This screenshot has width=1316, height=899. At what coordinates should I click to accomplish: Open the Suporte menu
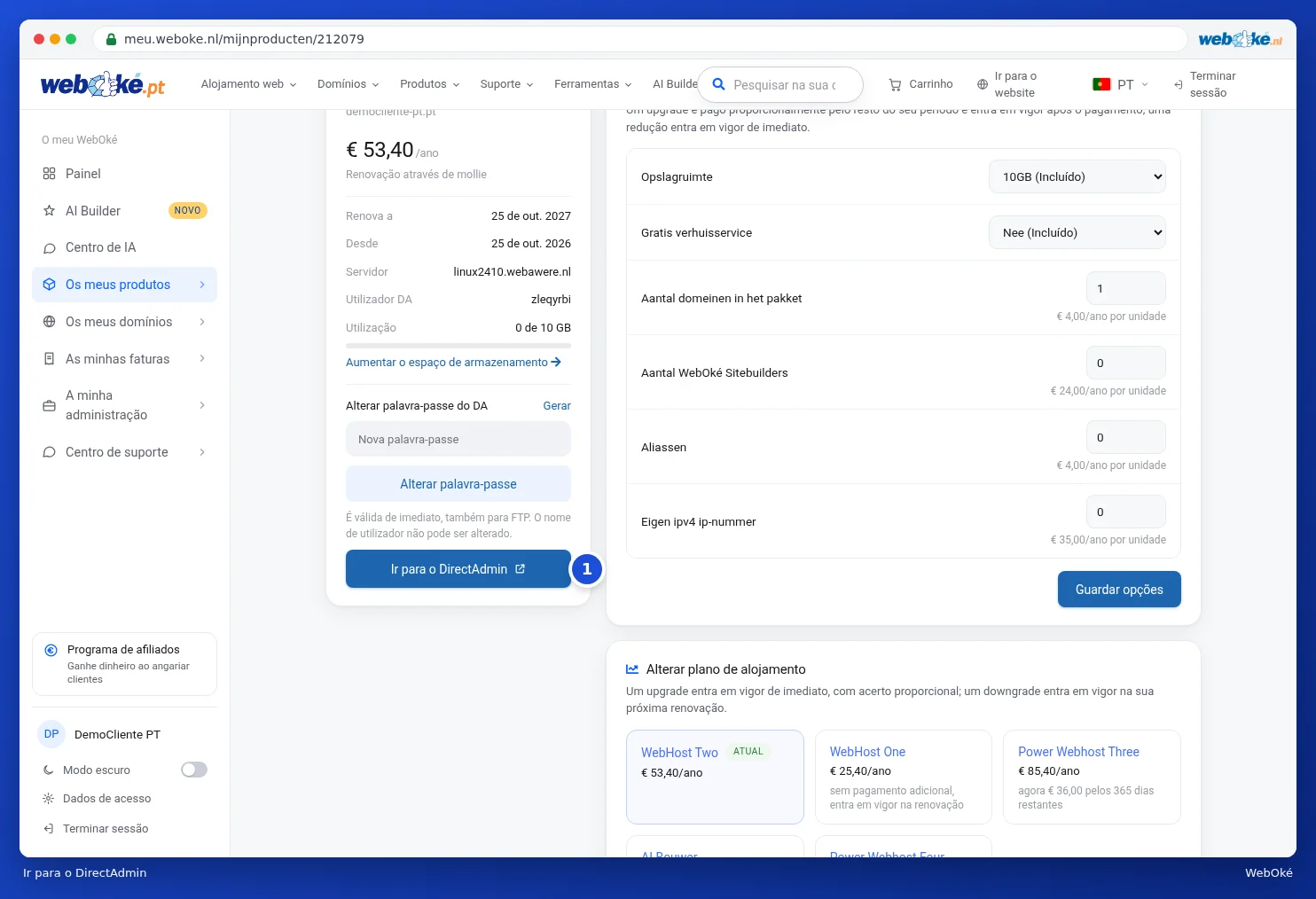[x=506, y=84]
